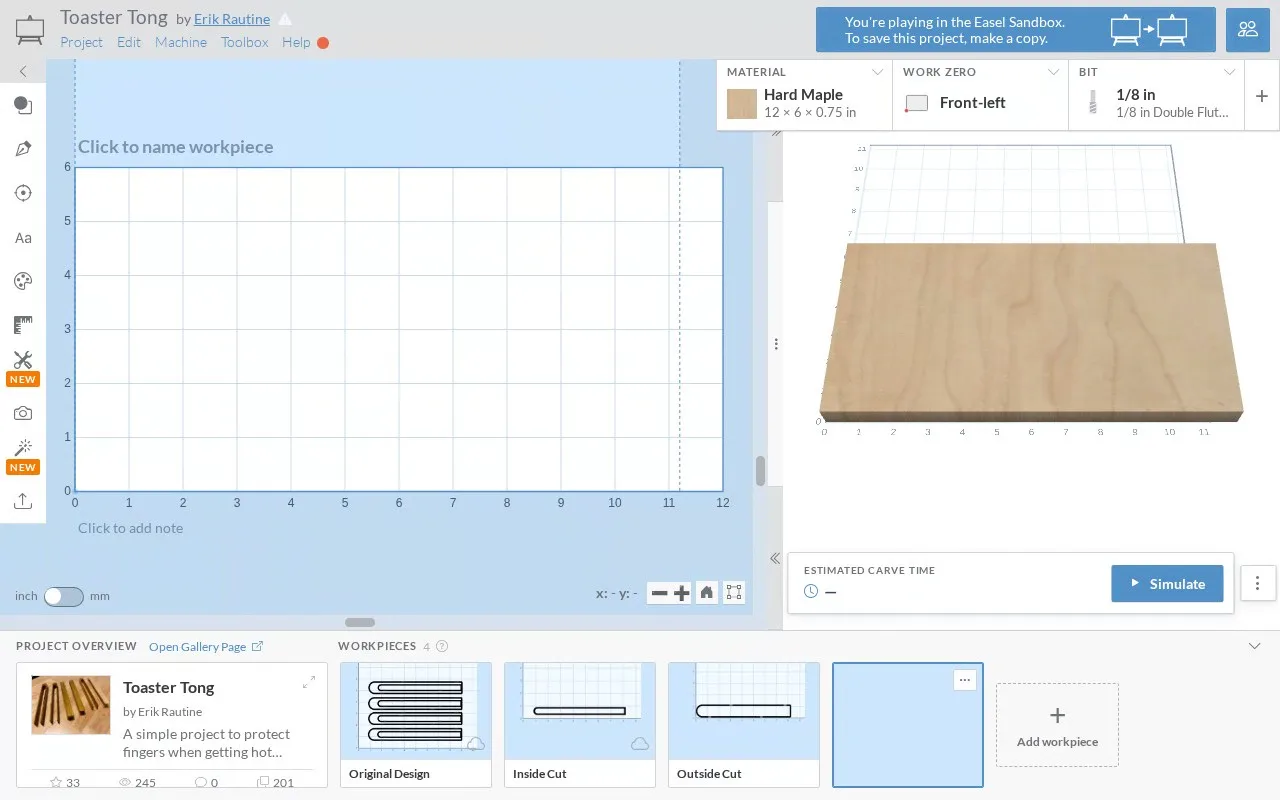1280x800 pixels.
Task: Open the Edit menu
Action: click(129, 42)
